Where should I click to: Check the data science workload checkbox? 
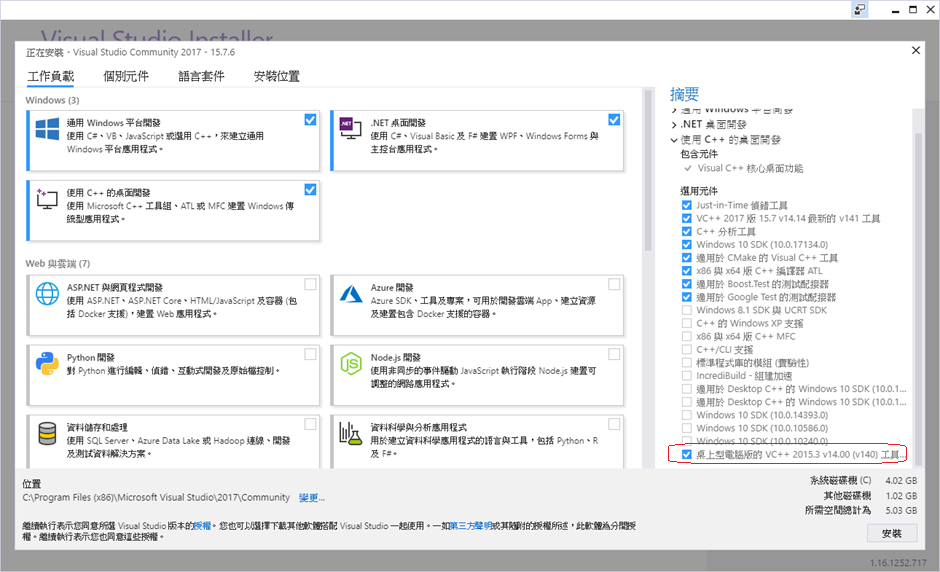pos(614,424)
